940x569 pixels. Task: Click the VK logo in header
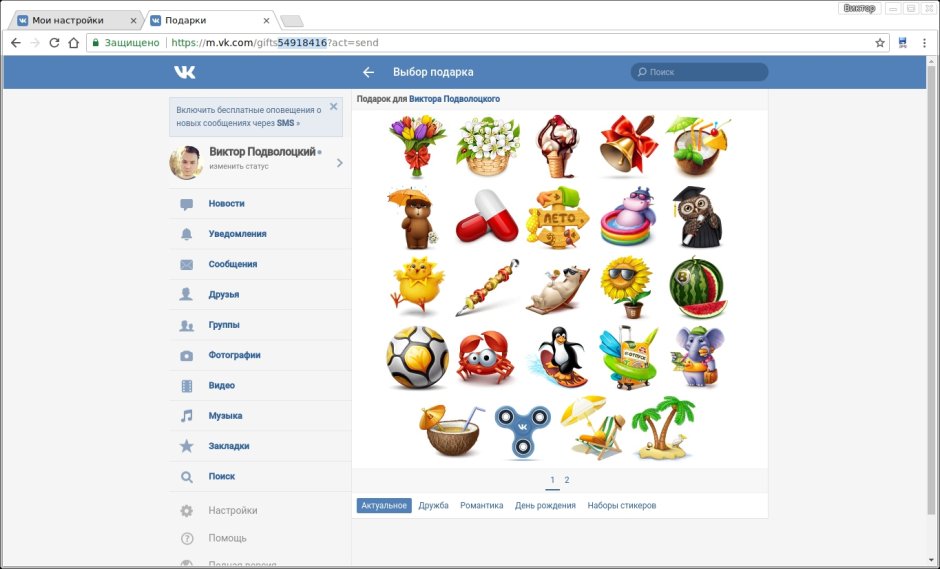pos(185,72)
